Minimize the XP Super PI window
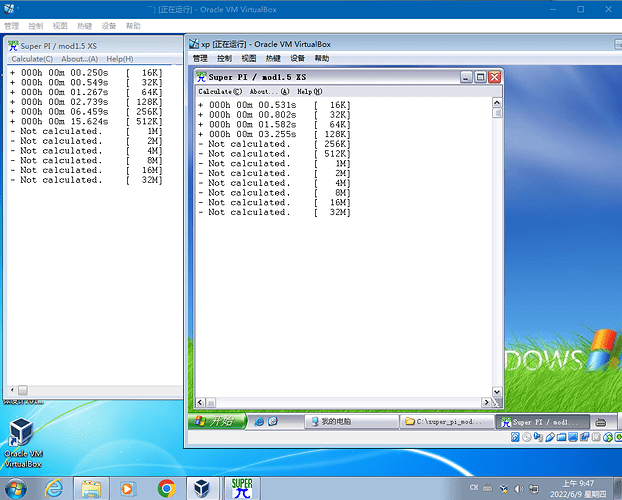This screenshot has width=622, height=500. click(x=466, y=77)
